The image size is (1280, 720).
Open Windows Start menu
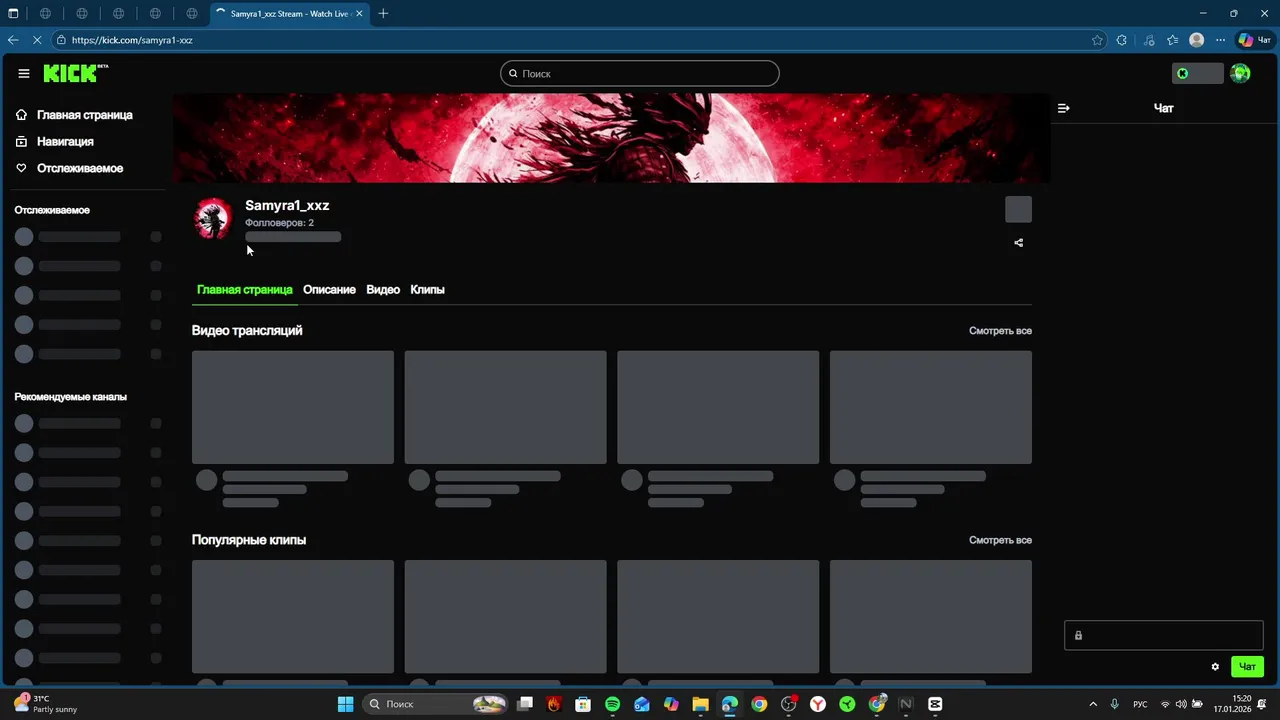coord(345,704)
